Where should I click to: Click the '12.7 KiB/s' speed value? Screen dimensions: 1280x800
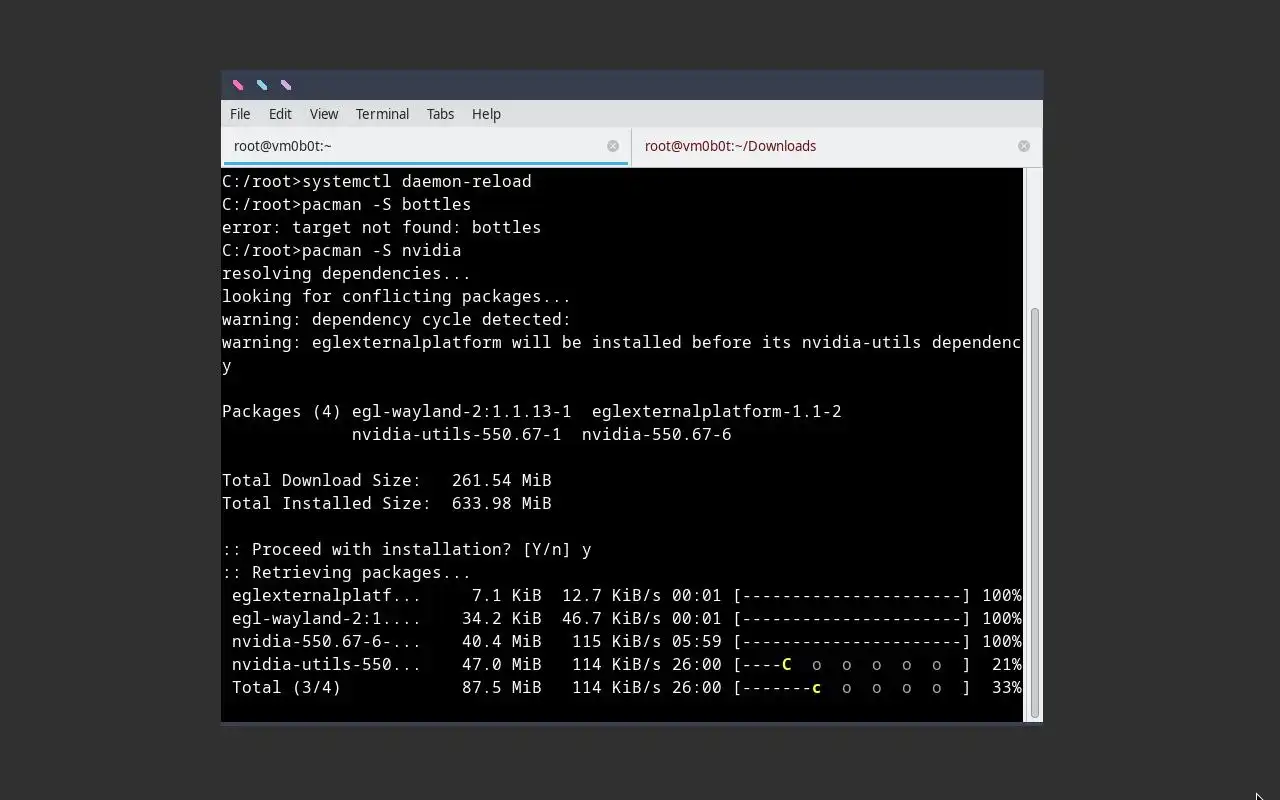tap(612, 596)
